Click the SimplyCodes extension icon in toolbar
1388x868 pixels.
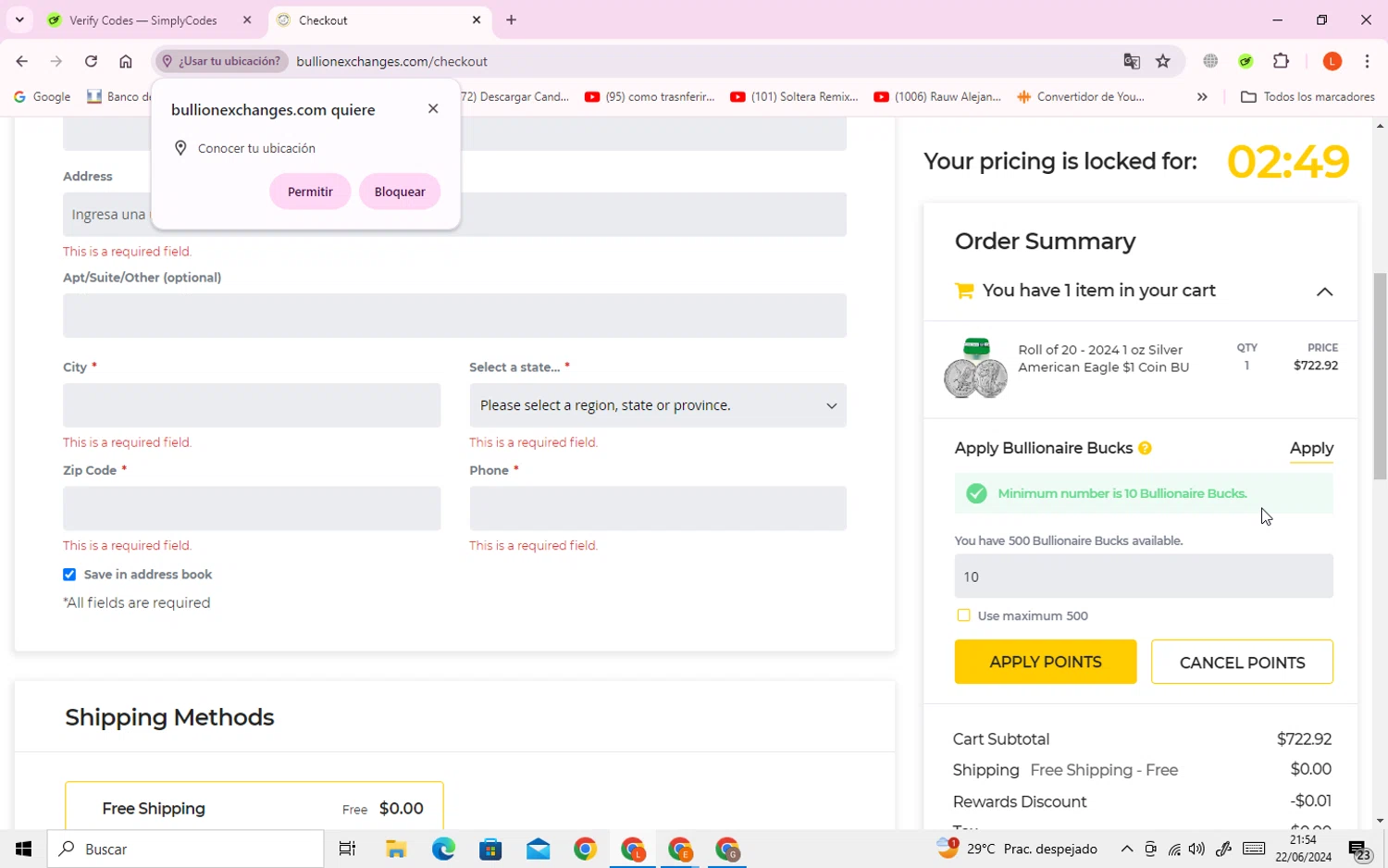coord(1245,61)
